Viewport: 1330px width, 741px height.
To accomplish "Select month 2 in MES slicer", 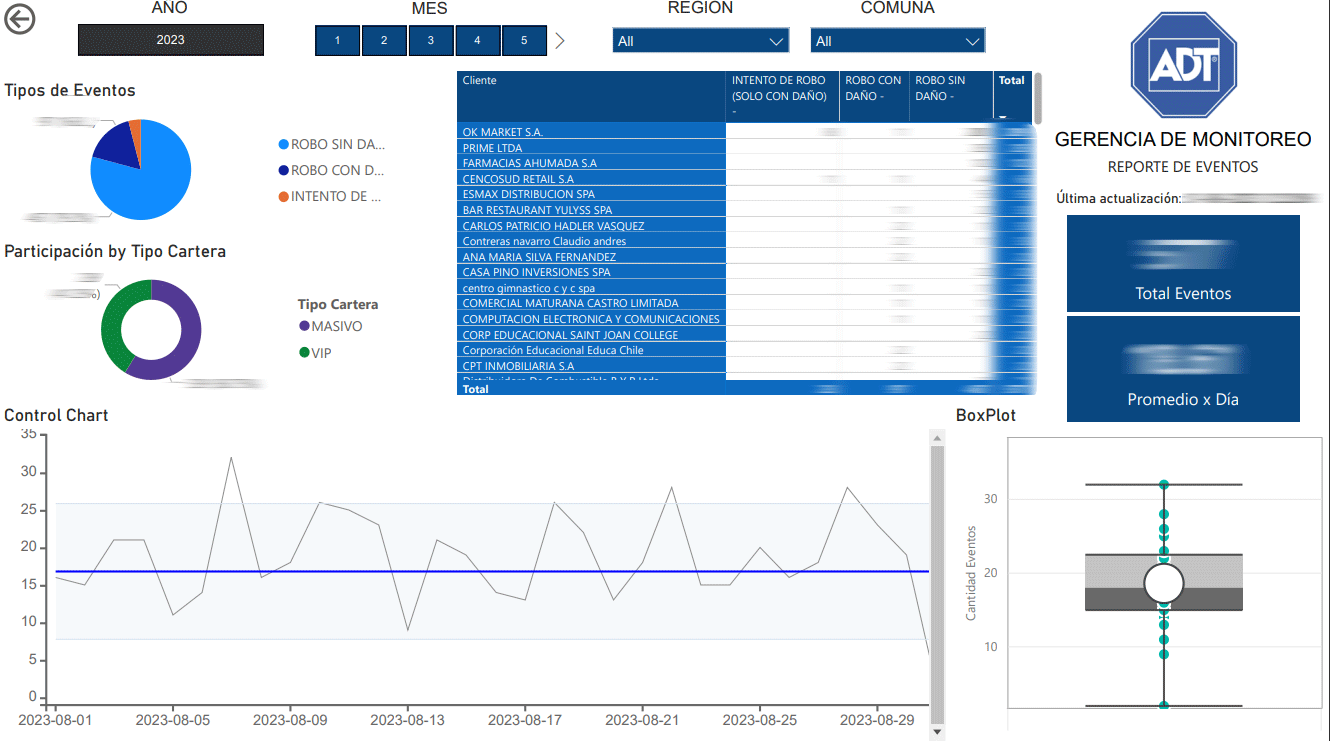I will [384, 41].
